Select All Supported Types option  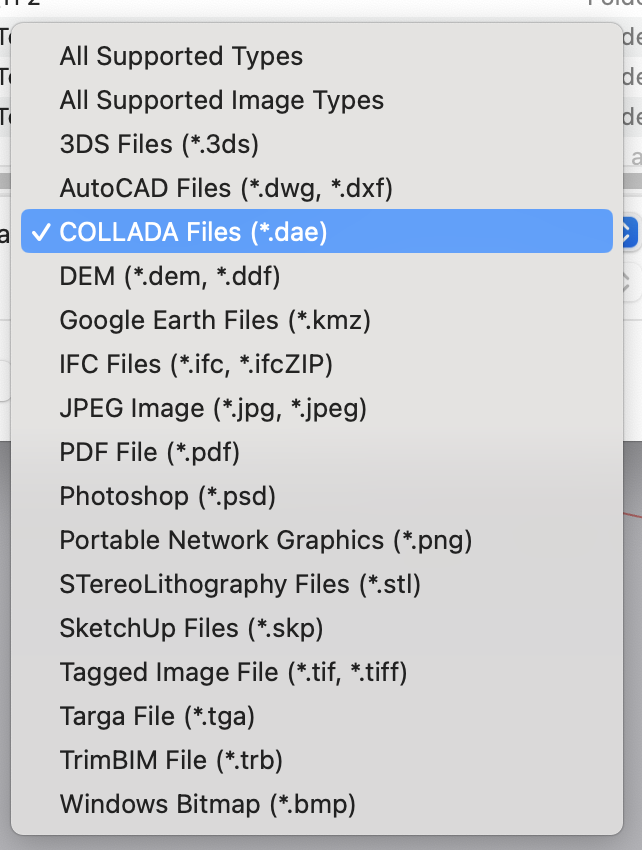pyautogui.click(x=181, y=56)
